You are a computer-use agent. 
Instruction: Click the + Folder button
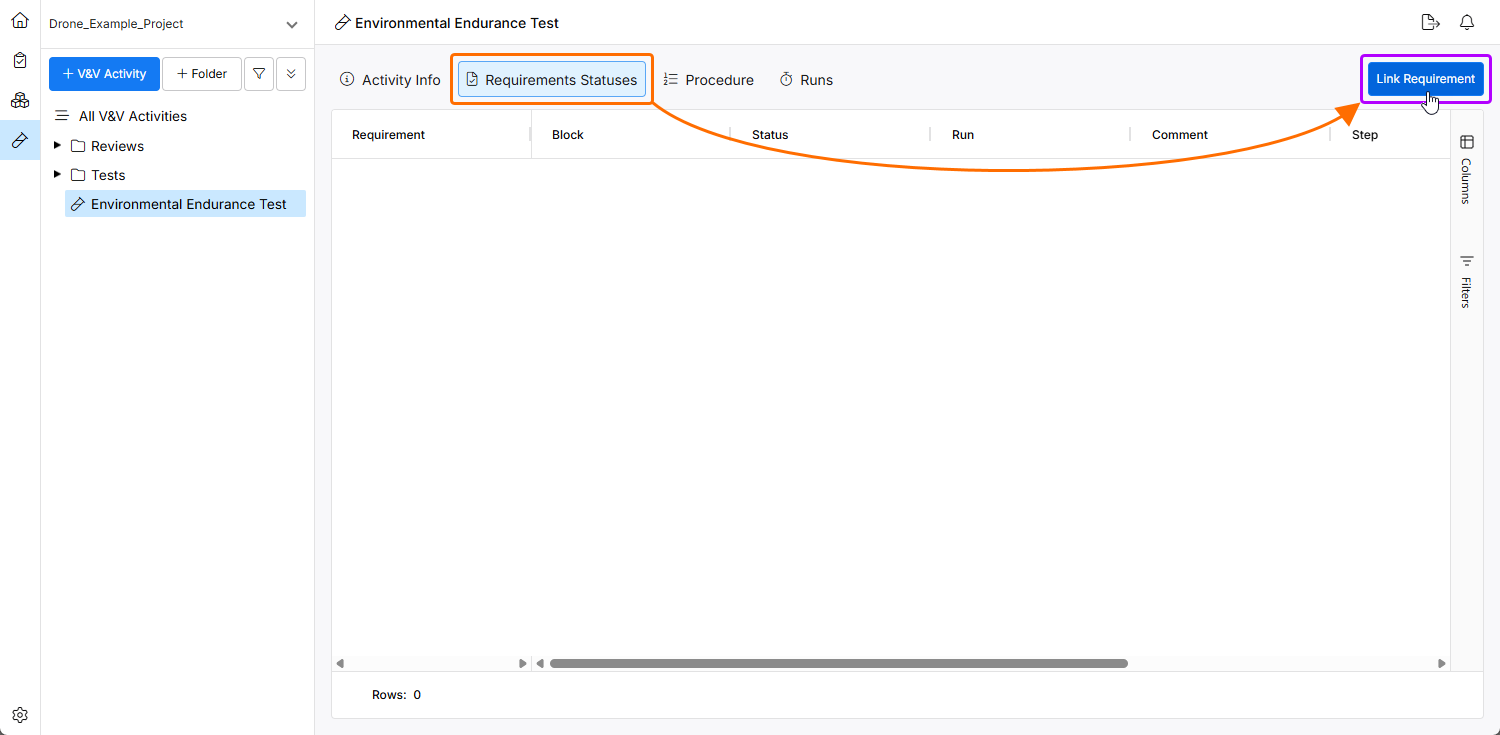click(x=202, y=74)
